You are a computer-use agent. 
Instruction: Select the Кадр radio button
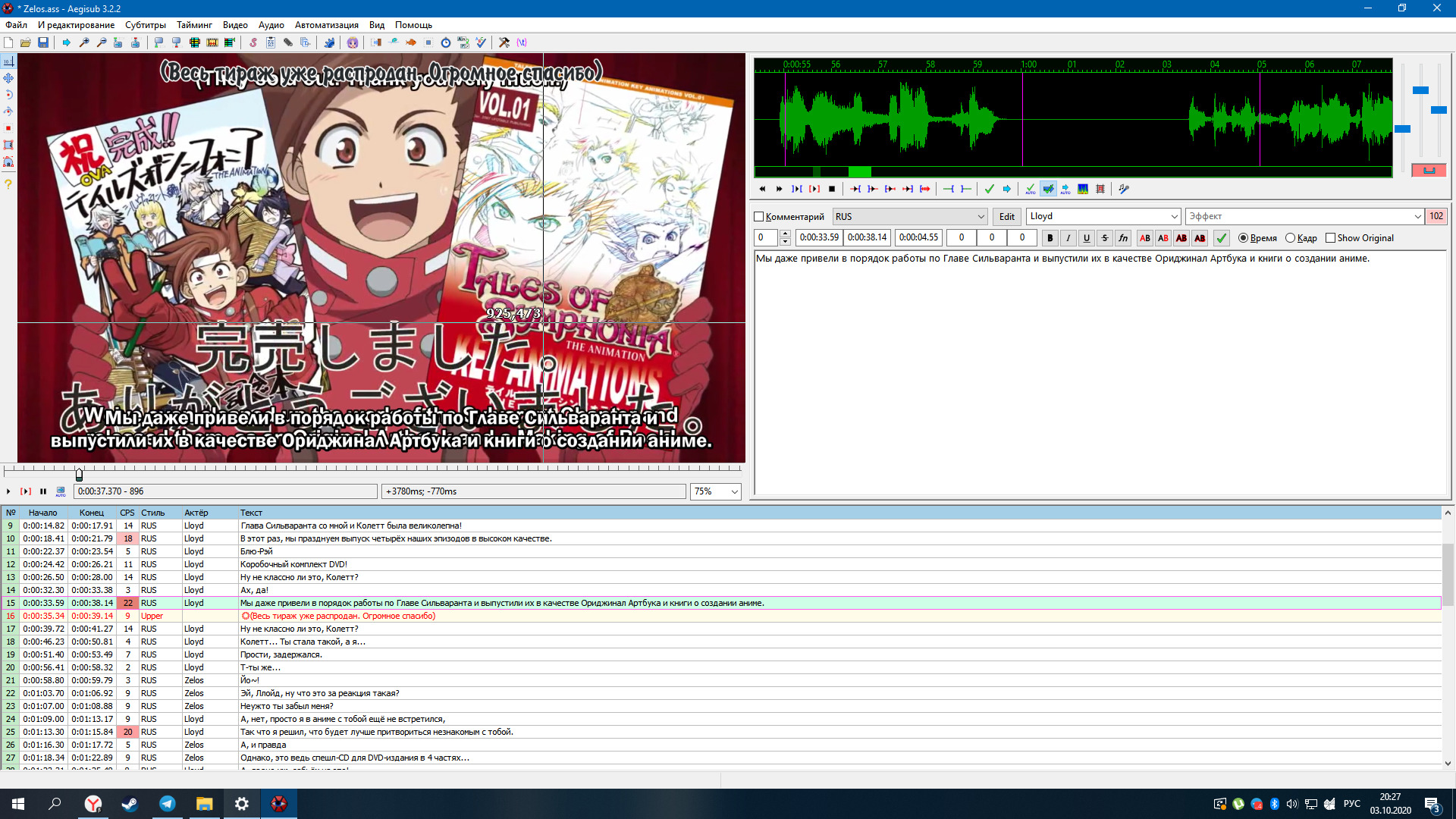pyautogui.click(x=1290, y=238)
